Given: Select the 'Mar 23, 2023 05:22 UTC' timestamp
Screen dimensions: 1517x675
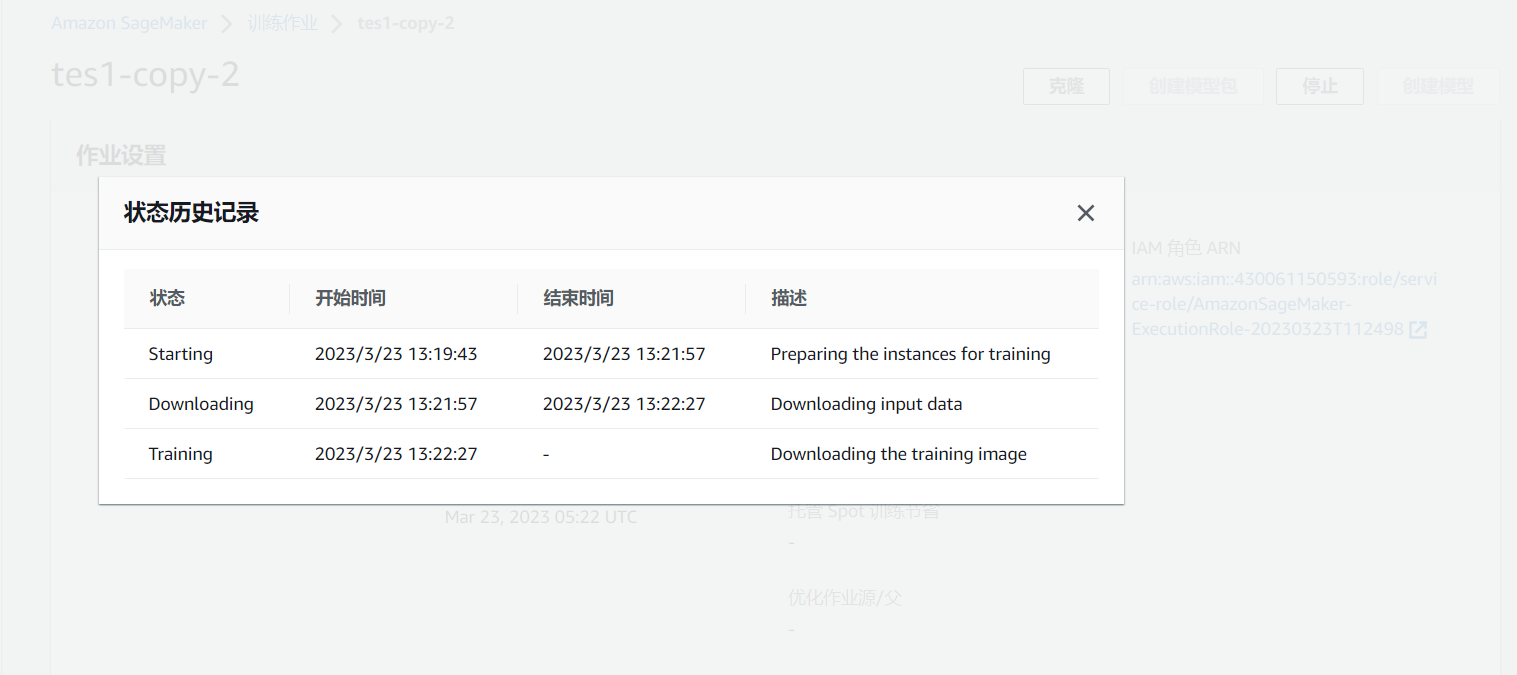Looking at the screenshot, I should click(541, 517).
